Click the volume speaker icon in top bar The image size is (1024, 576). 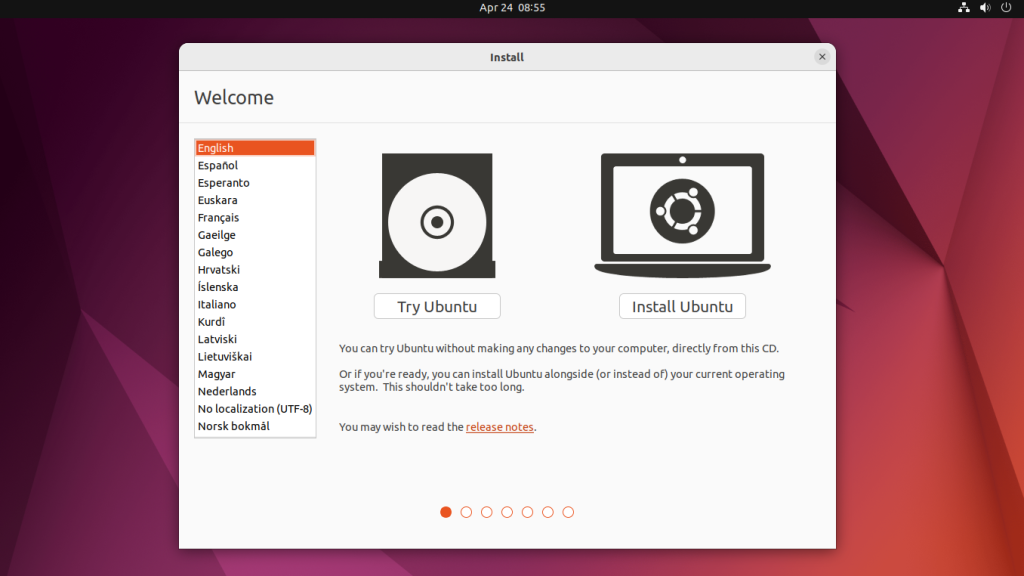(x=985, y=8)
